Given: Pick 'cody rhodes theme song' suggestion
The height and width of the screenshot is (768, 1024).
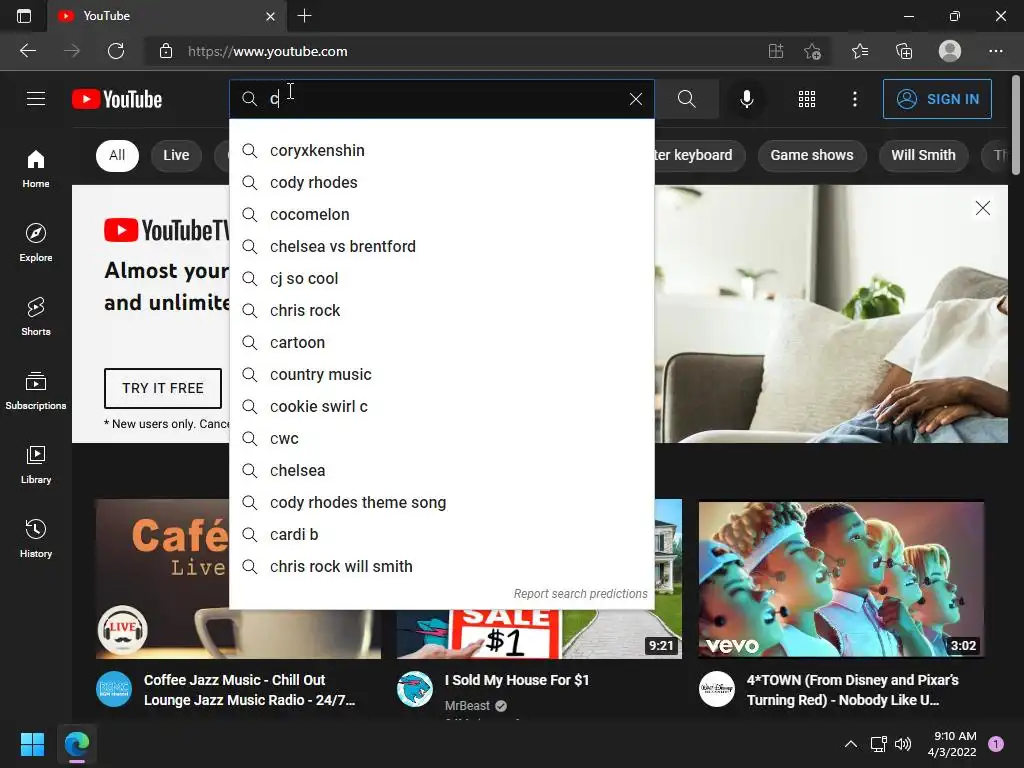Looking at the screenshot, I should tap(441, 503).
